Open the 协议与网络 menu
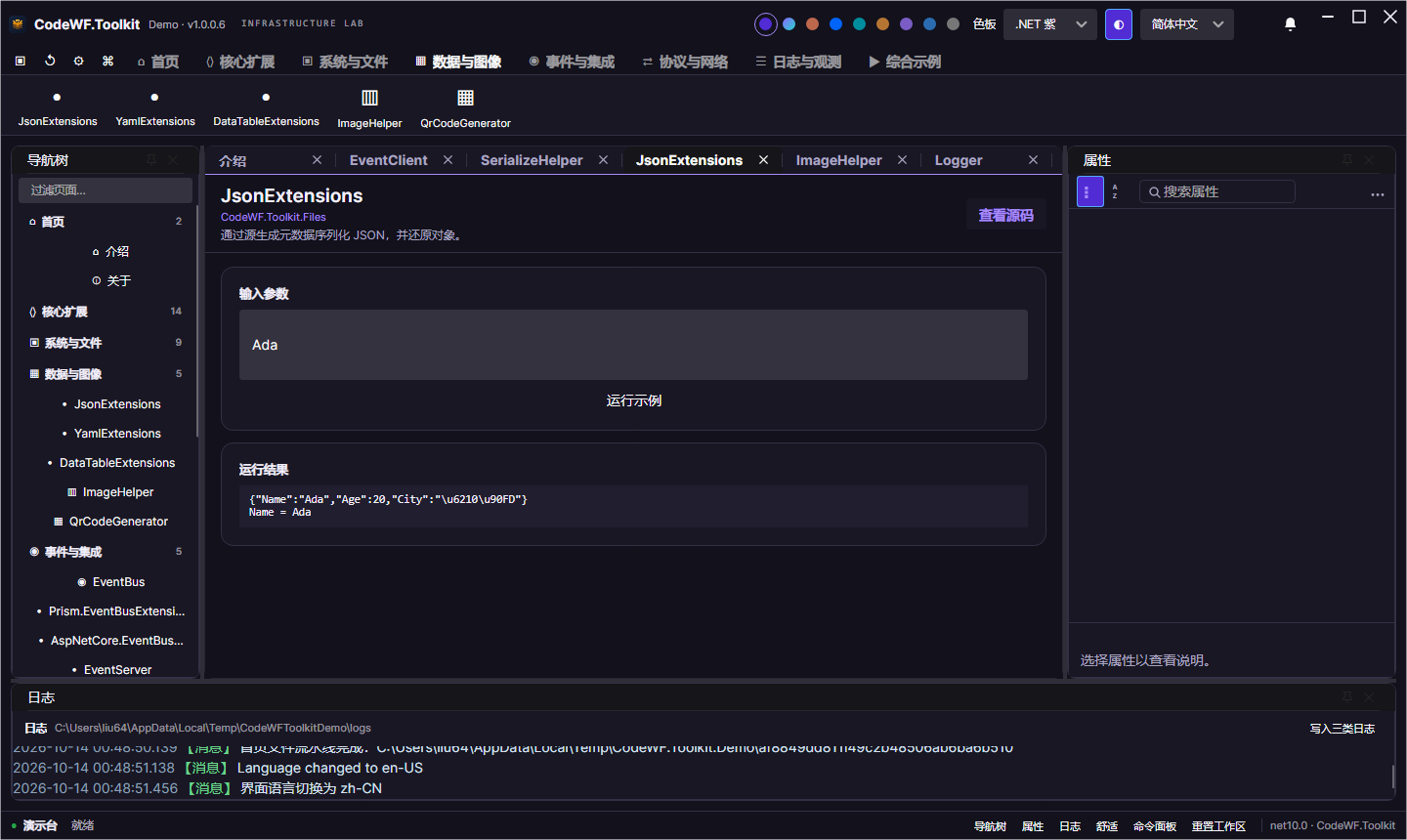 (x=685, y=62)
